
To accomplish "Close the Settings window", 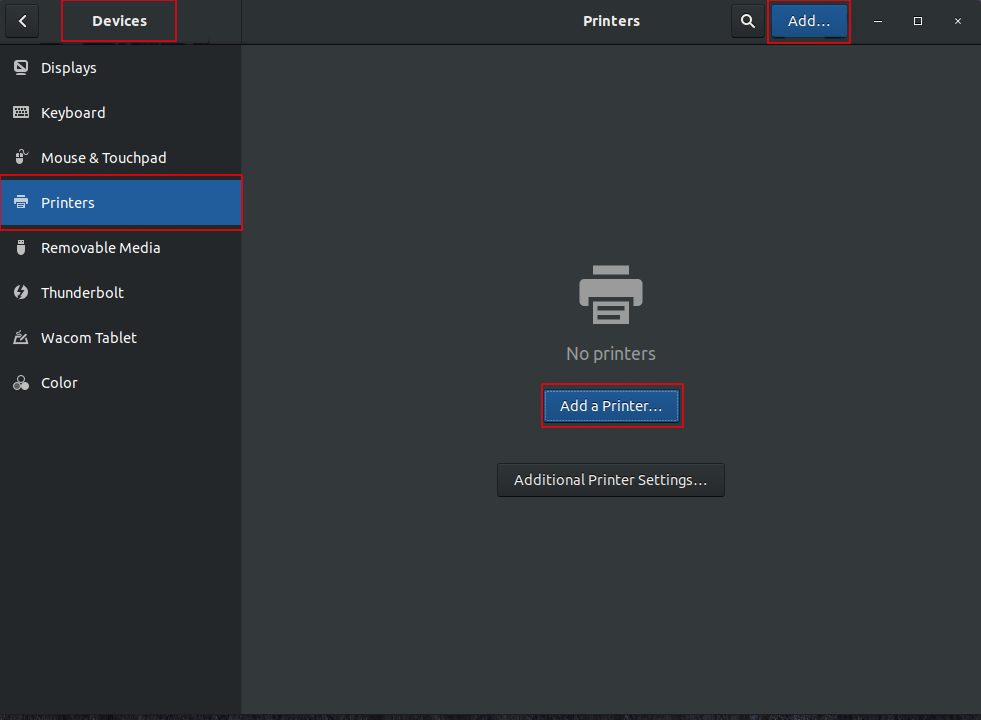I will click(x=957, y=21).
